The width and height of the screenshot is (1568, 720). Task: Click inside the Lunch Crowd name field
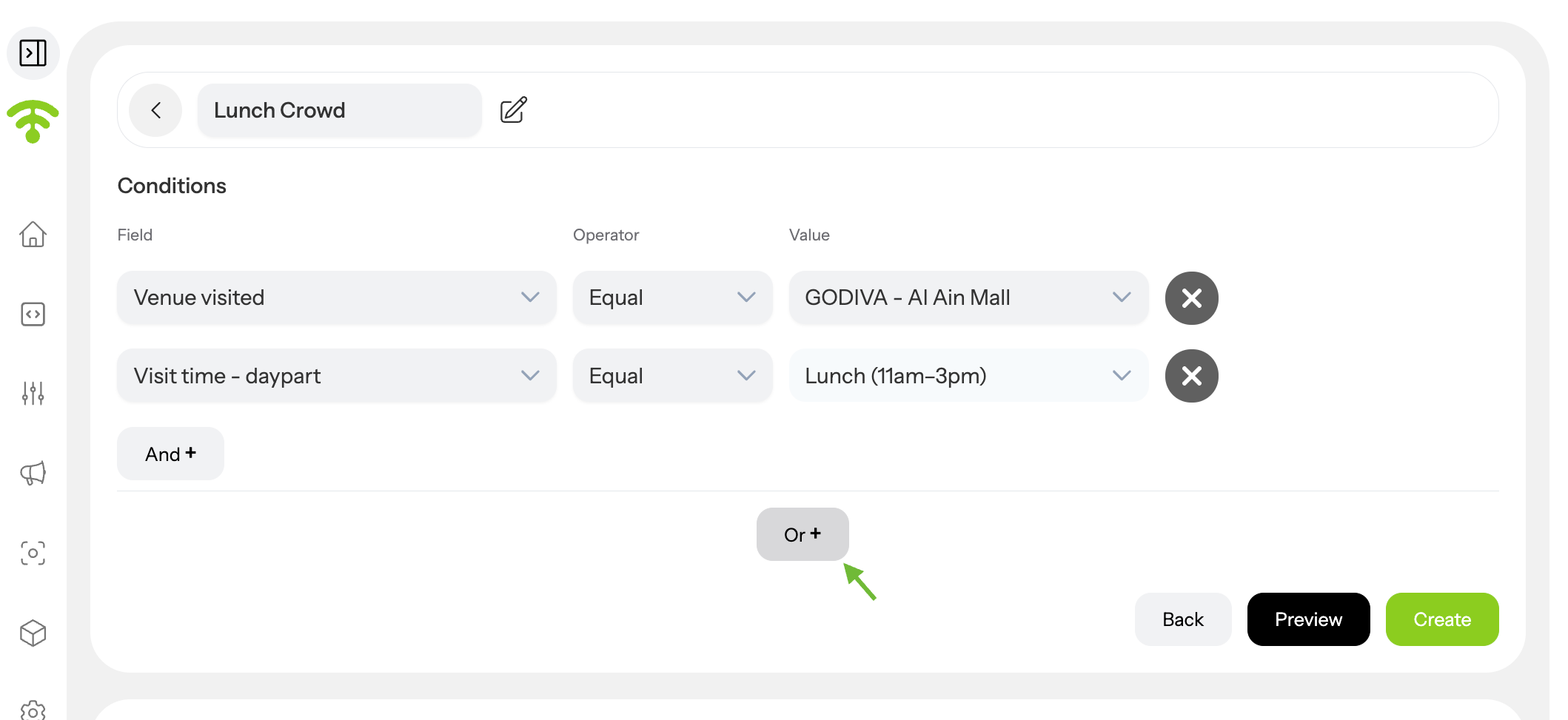click(x=340, y=110)
